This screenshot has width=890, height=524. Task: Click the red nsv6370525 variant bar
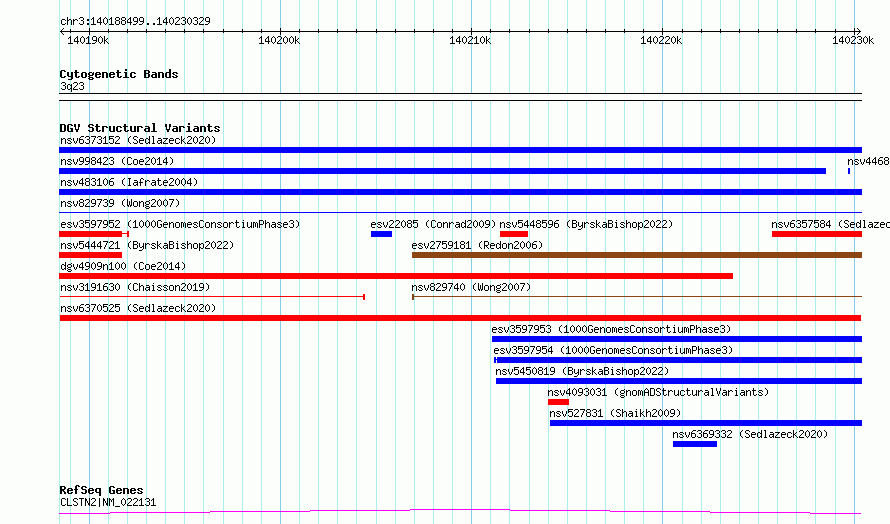[460, 318]
